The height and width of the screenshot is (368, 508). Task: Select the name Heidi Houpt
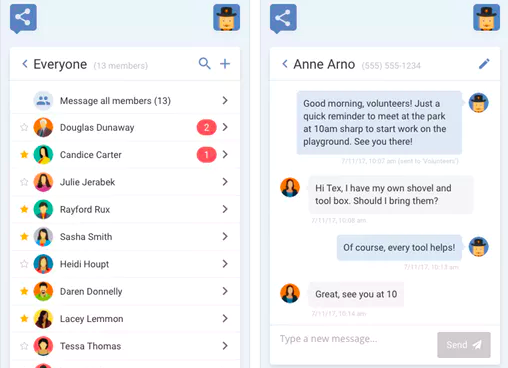84,264
